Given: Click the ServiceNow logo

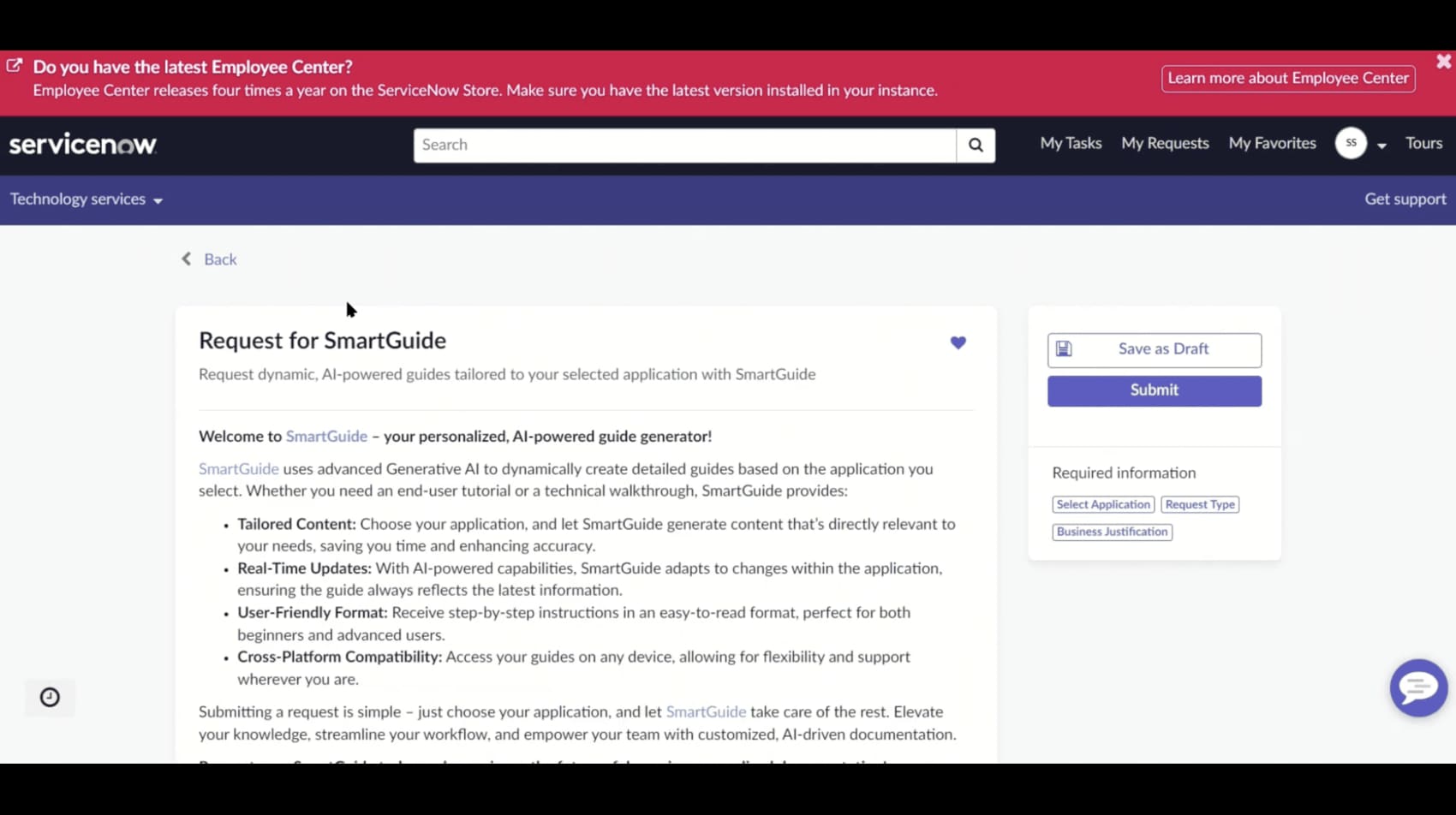Looking at the screenshot, I should click(83, 145).
